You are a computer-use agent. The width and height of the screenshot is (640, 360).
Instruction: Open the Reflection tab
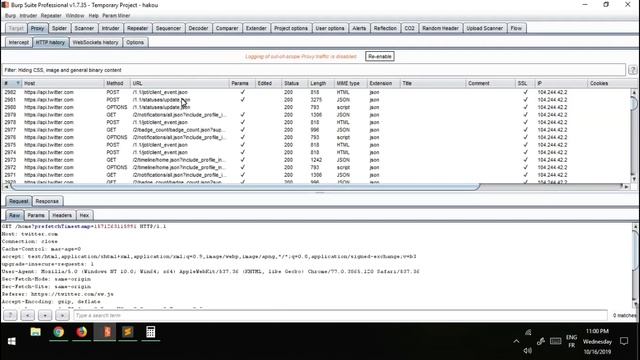click(x=385, y=28)
